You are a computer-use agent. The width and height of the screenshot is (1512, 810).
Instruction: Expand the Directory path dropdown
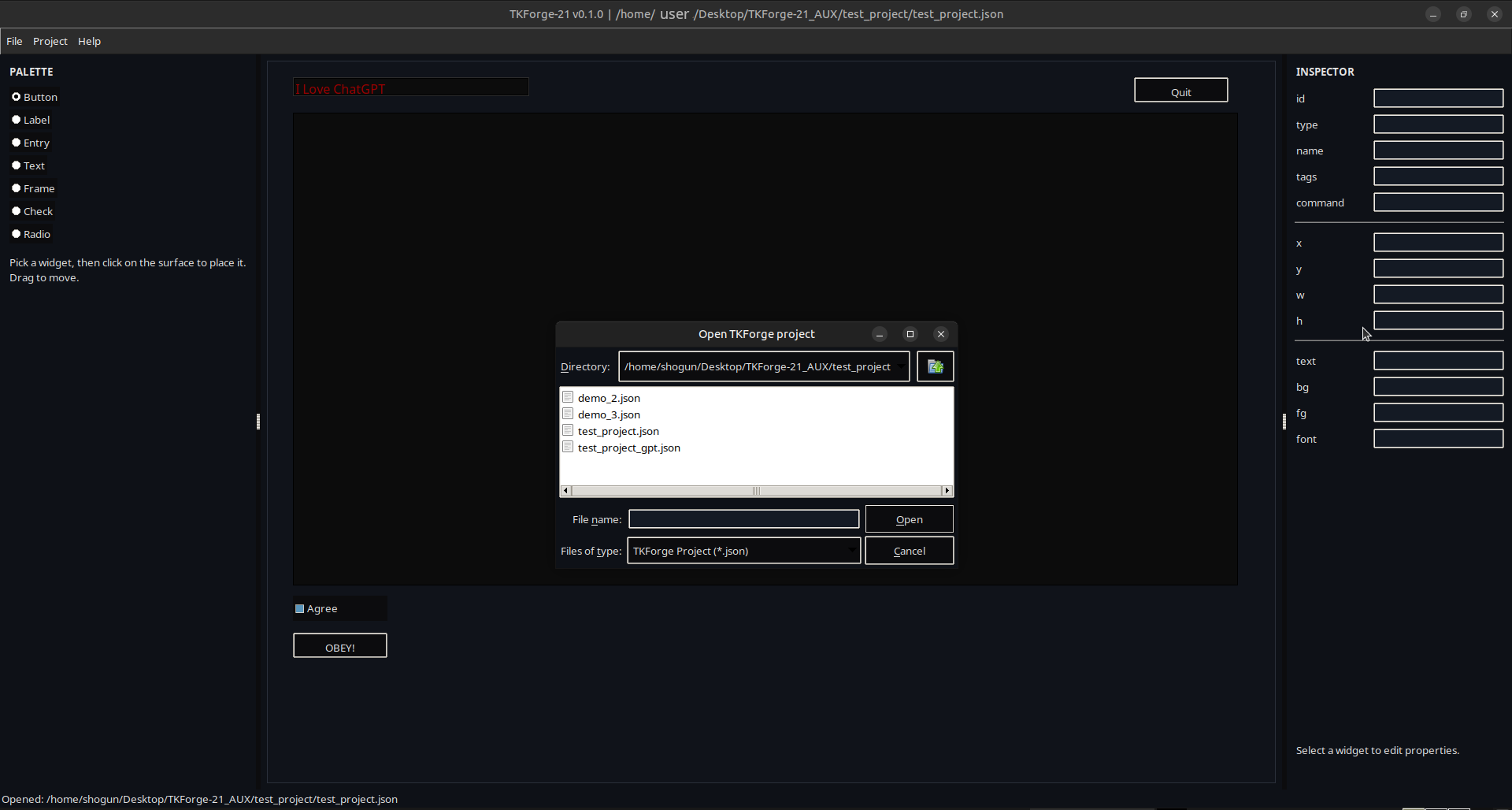(900, 366)
